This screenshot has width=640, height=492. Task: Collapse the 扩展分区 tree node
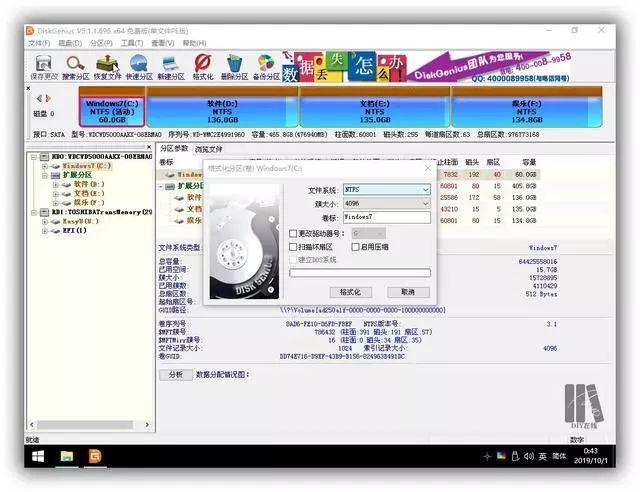(x=44, y=175)
